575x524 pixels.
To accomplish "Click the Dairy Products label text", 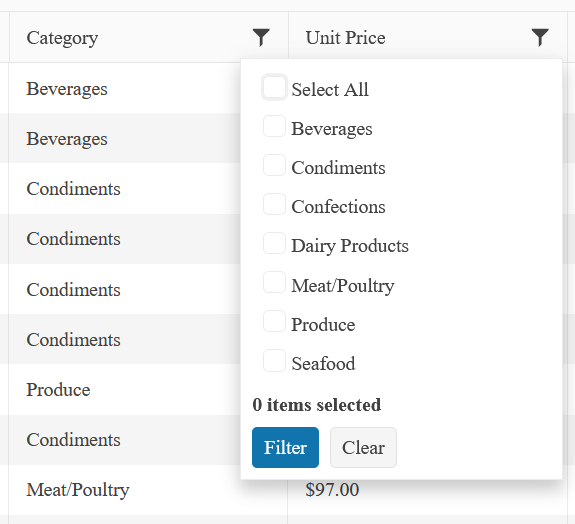I will point(350,246).
